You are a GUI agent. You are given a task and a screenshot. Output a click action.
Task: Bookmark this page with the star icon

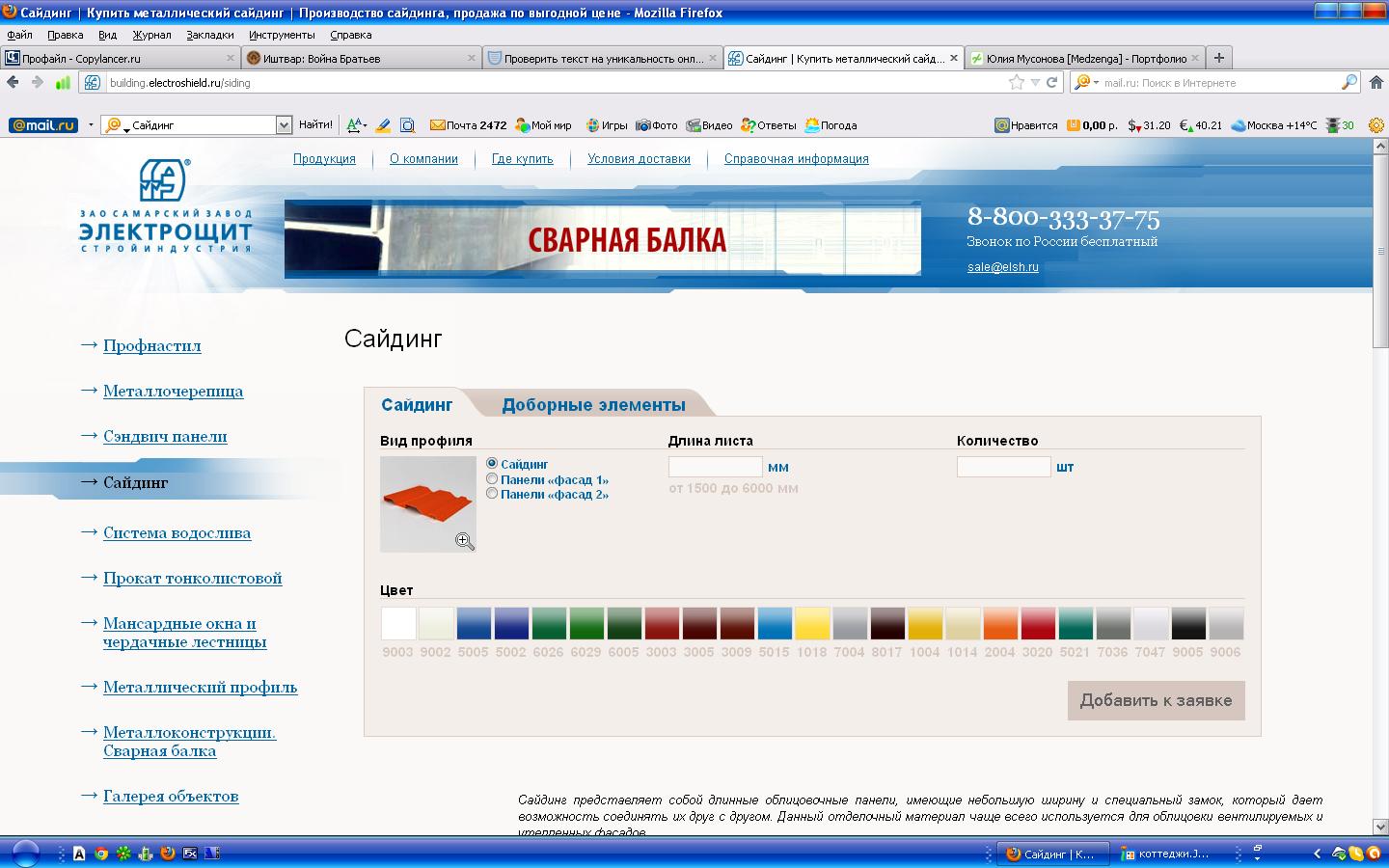pyautogui.click(x=1017, y=83)
